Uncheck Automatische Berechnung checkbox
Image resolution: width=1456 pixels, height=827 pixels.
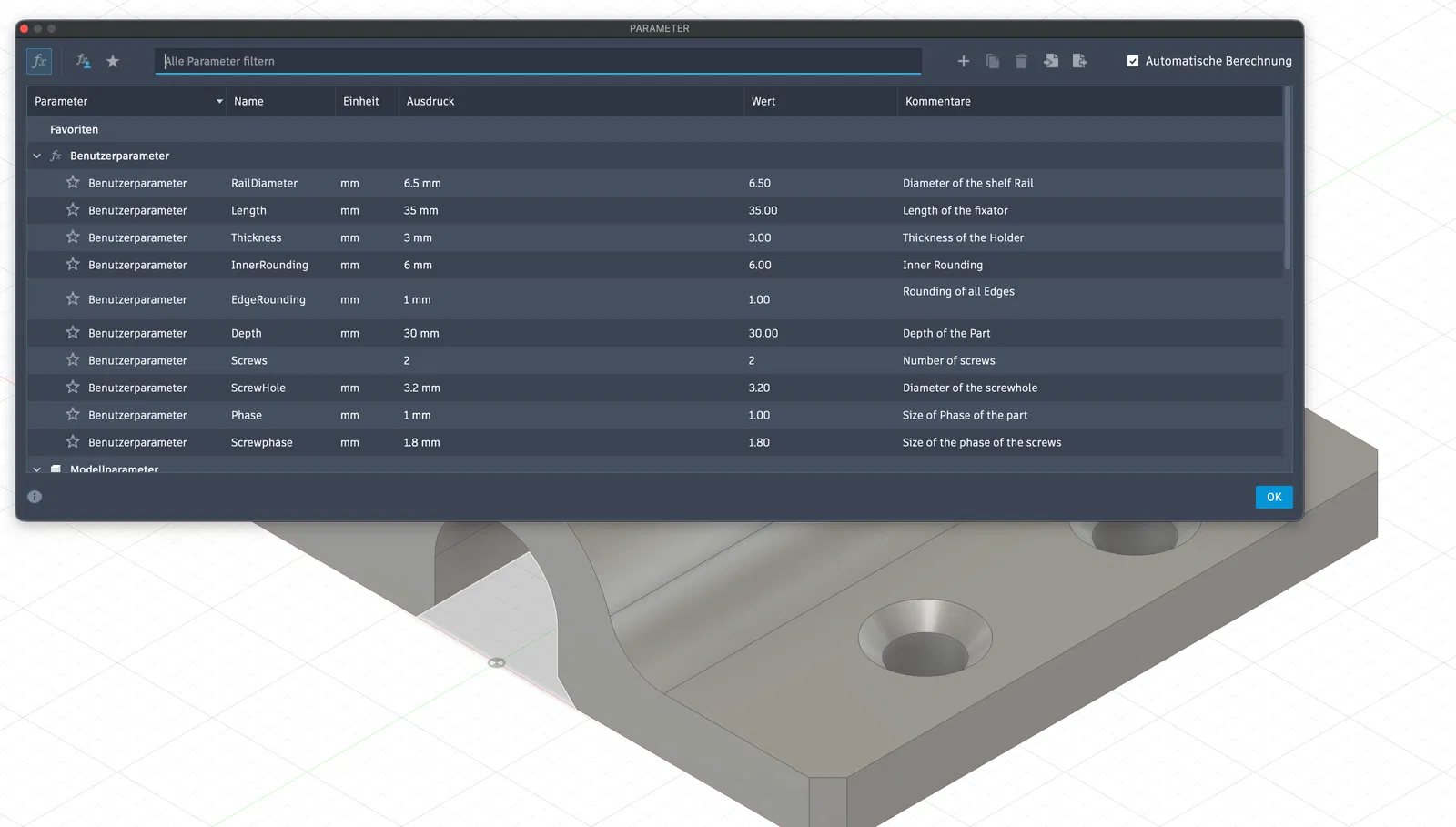(1133, 61)
